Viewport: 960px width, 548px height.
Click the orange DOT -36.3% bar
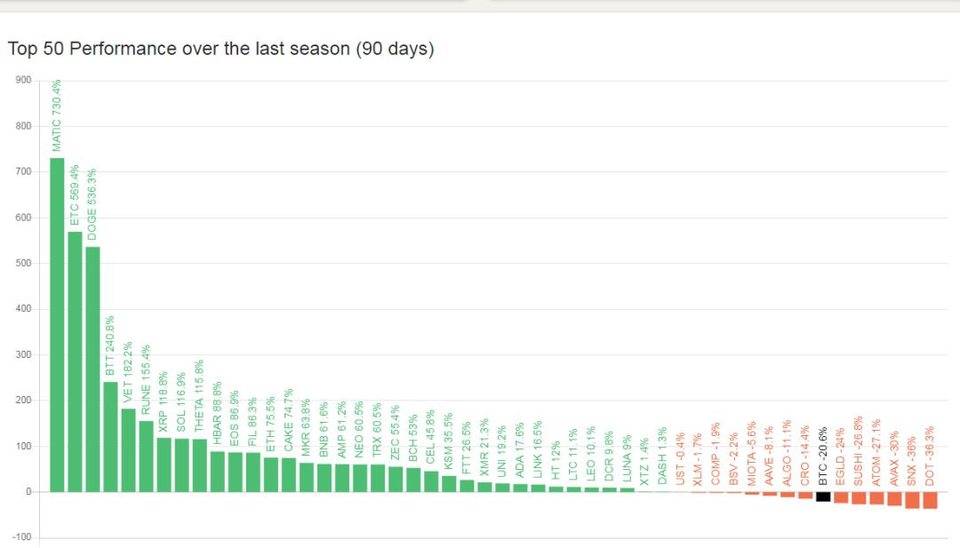930,500
